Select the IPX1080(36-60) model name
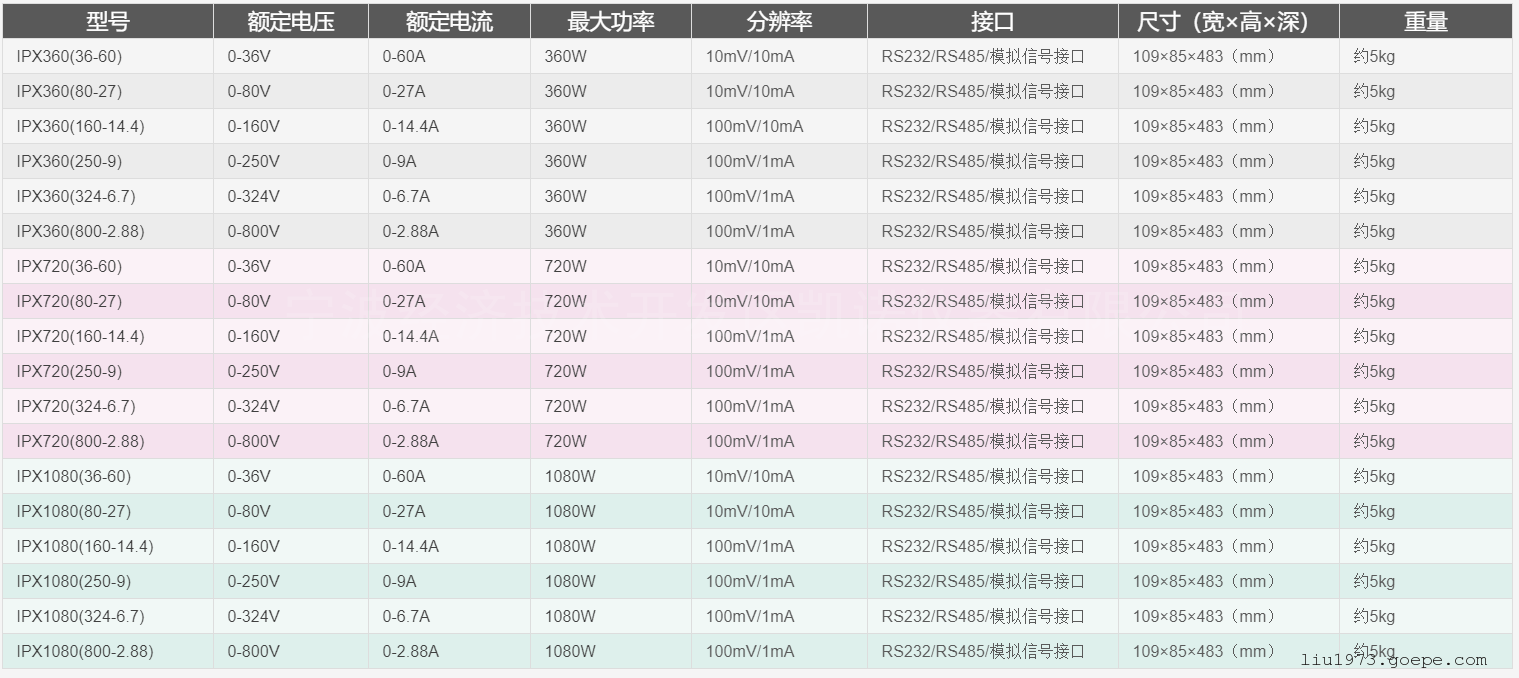1519x678 pixels. click(x=73, y=477)
